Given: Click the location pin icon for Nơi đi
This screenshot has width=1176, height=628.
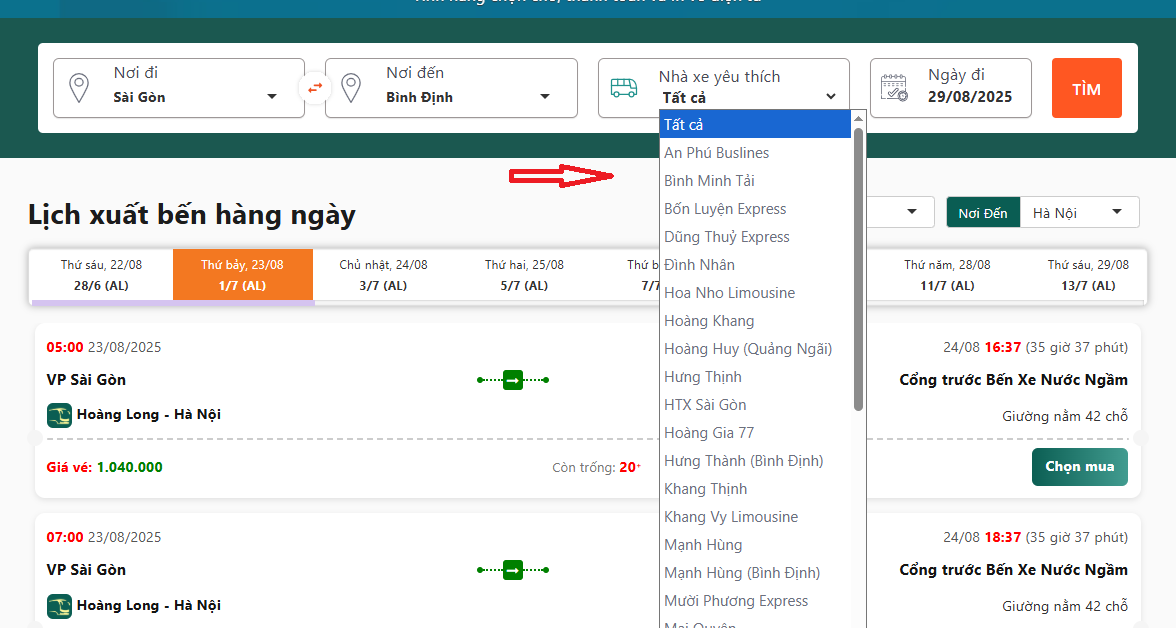Looking at the screenshot, I should (x=78, y=88).
